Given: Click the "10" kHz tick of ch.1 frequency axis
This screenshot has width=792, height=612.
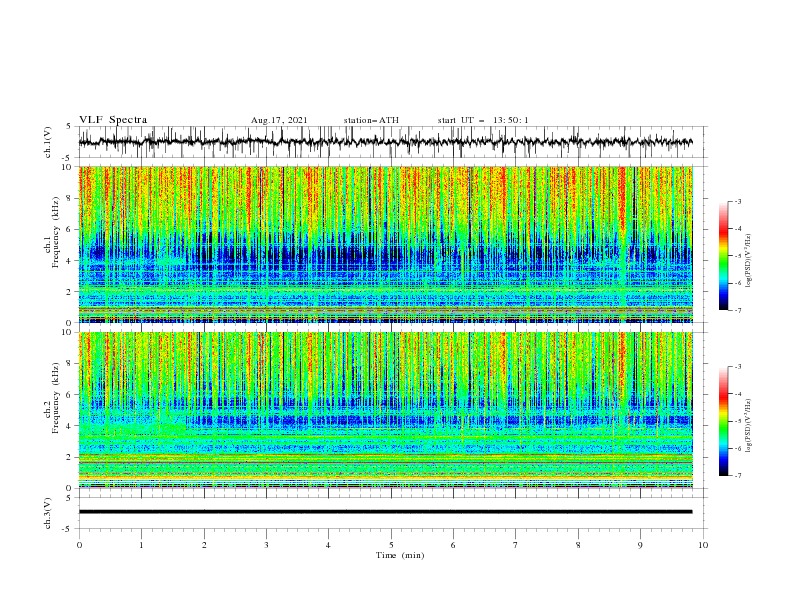Looking at the screenshot, I should coord(66,167).
